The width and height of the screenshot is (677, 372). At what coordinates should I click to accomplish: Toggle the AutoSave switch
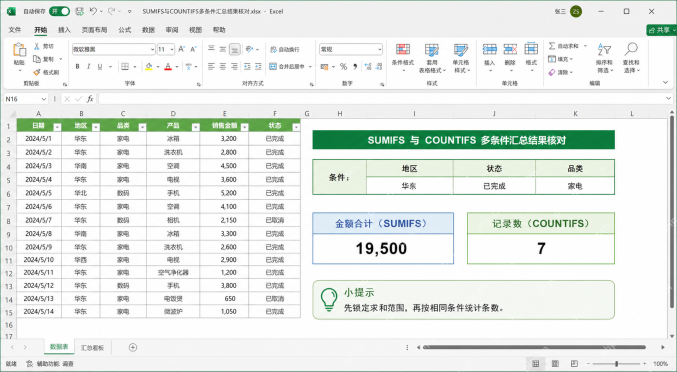(x=60, y=11)
